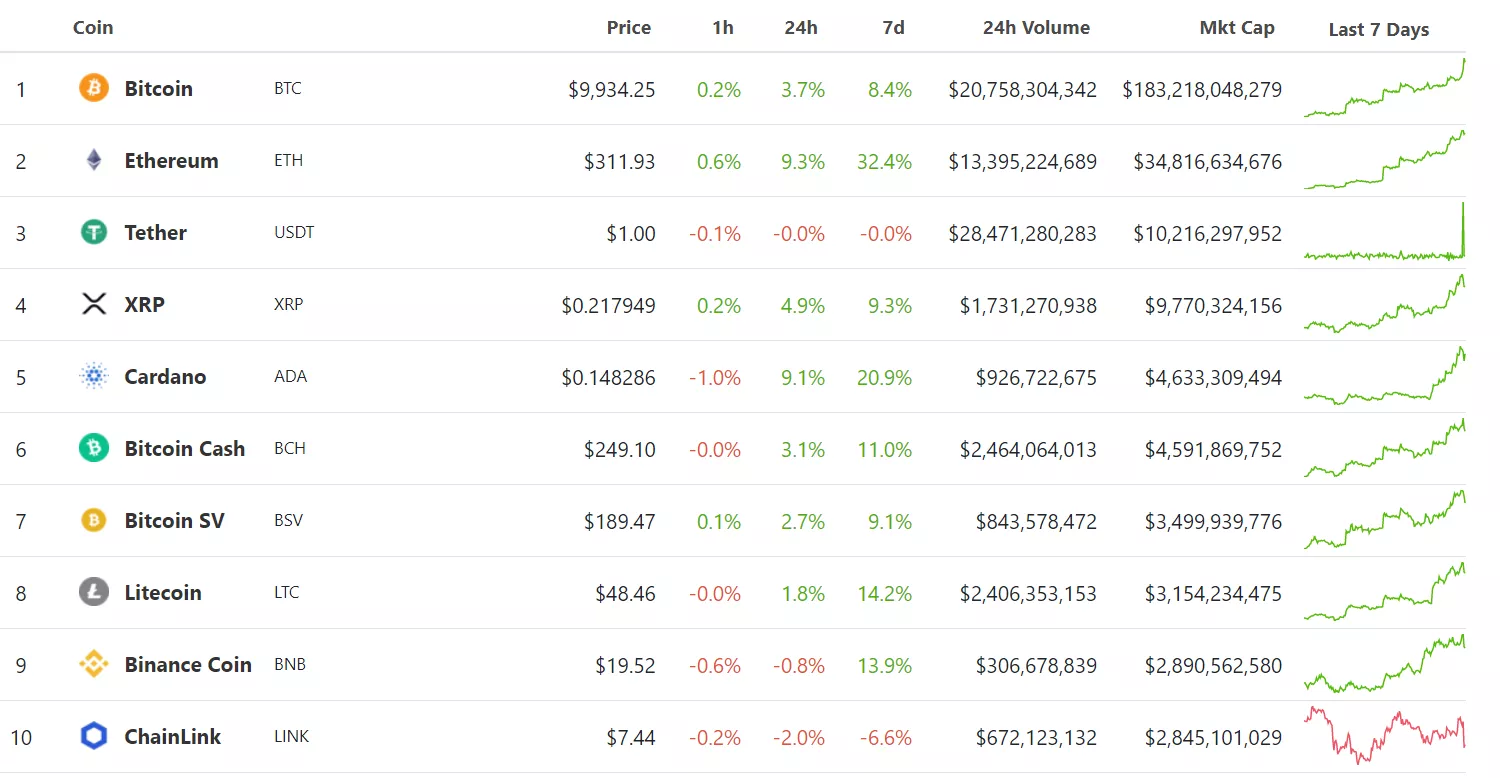Click the Binance Coin yellow logo
The height and width of the screenshot is (778, 1500).
93,664
